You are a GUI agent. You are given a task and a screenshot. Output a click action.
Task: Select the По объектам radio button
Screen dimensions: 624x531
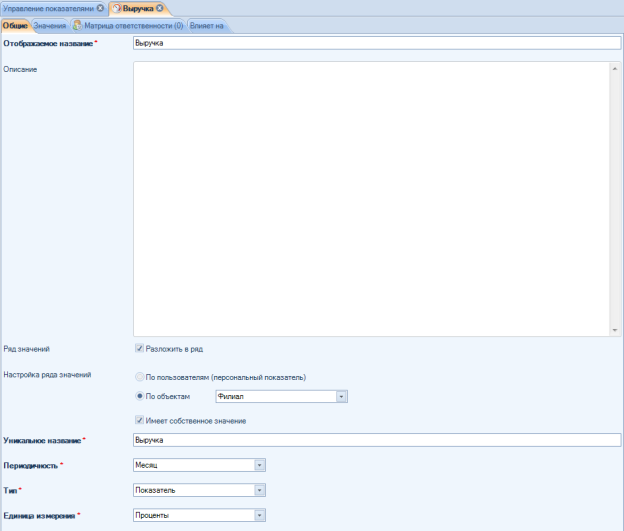click(x=139, y=396)
